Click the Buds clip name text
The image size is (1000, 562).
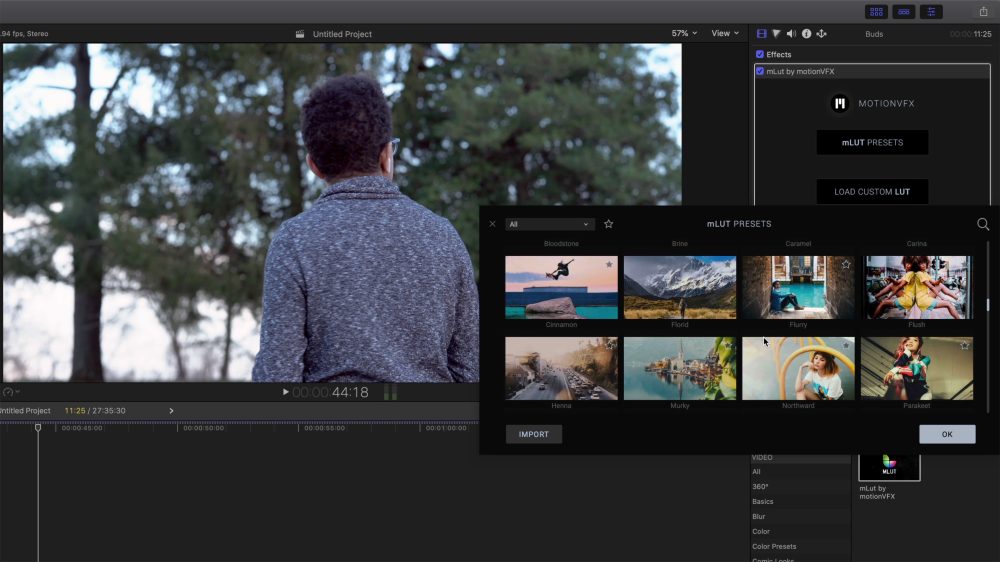(874, 34)
